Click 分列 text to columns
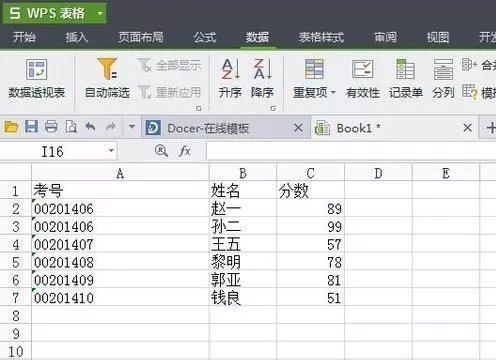496x360 pixels. (443, 79)
